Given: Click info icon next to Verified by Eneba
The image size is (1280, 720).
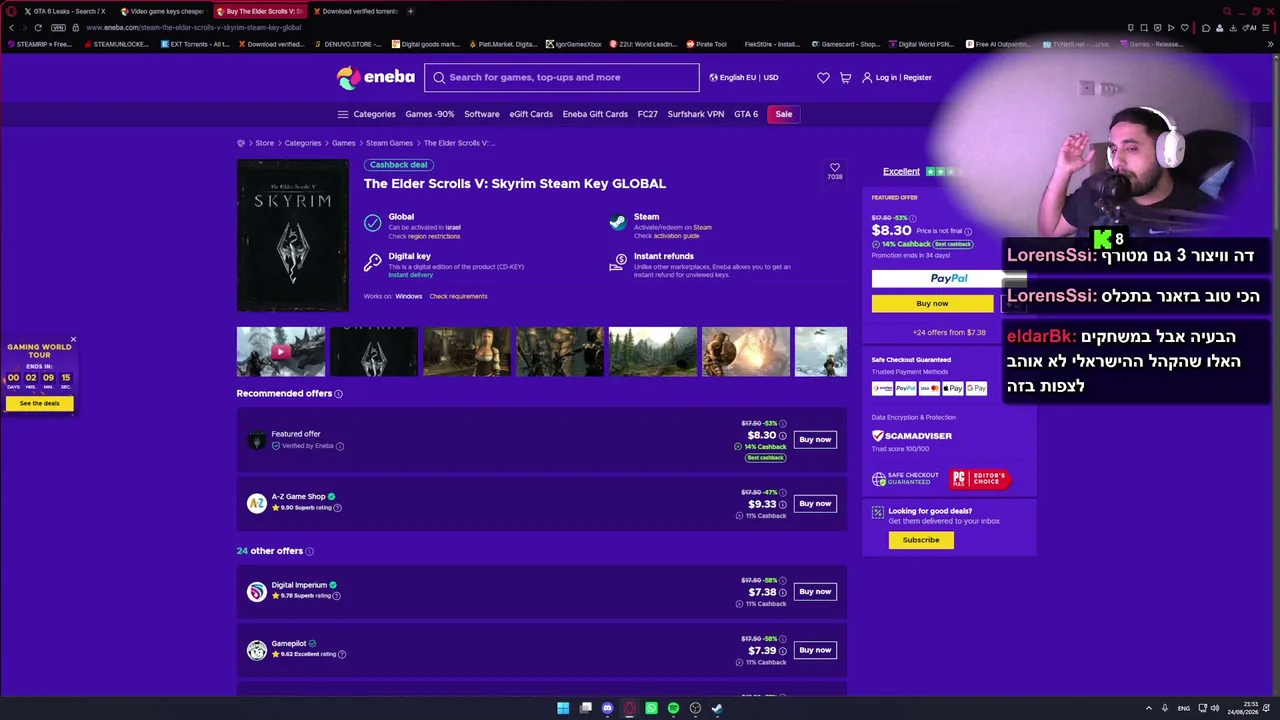Looking at the screenshot, I should pos(340,446).
